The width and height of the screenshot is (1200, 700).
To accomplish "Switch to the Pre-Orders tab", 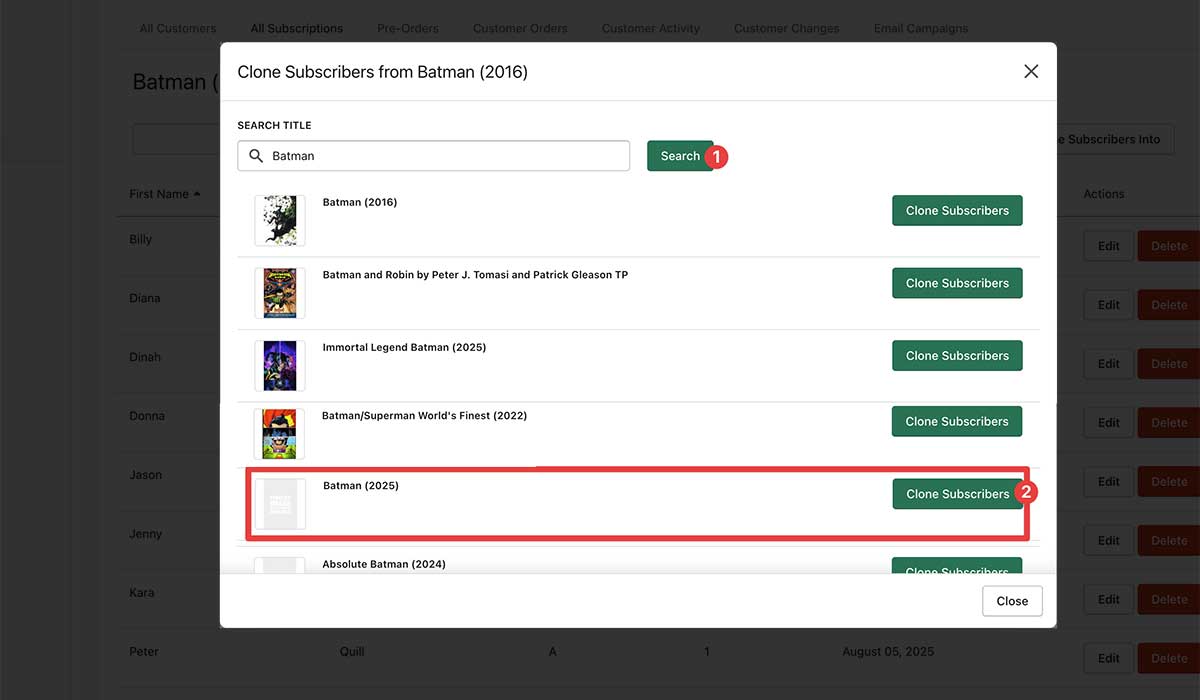I will 407,29.
